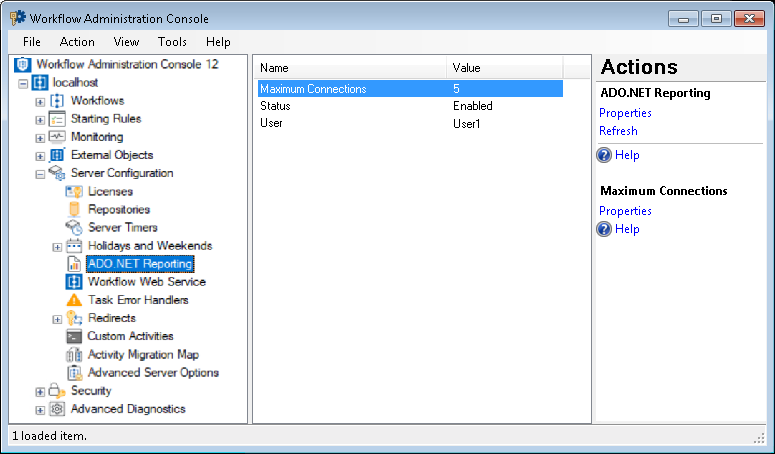
Task: Open Properties under Maximum Connections
Action: tap(625, 211)
